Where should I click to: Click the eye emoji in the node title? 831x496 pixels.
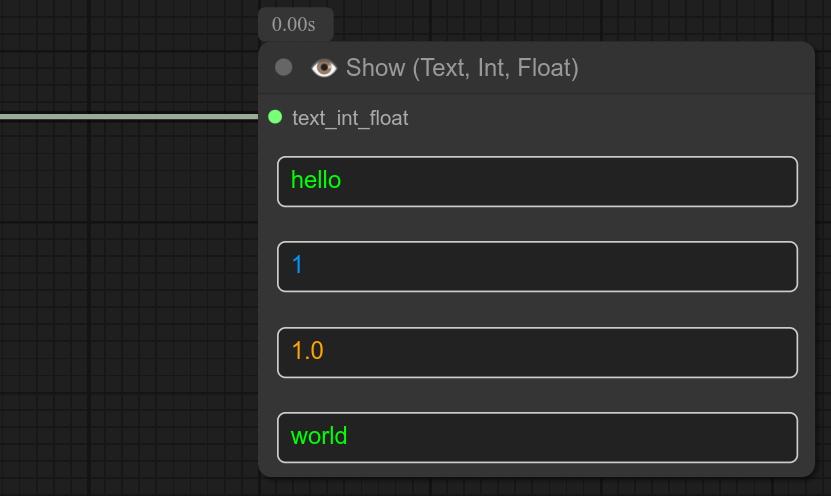point(323,68)
